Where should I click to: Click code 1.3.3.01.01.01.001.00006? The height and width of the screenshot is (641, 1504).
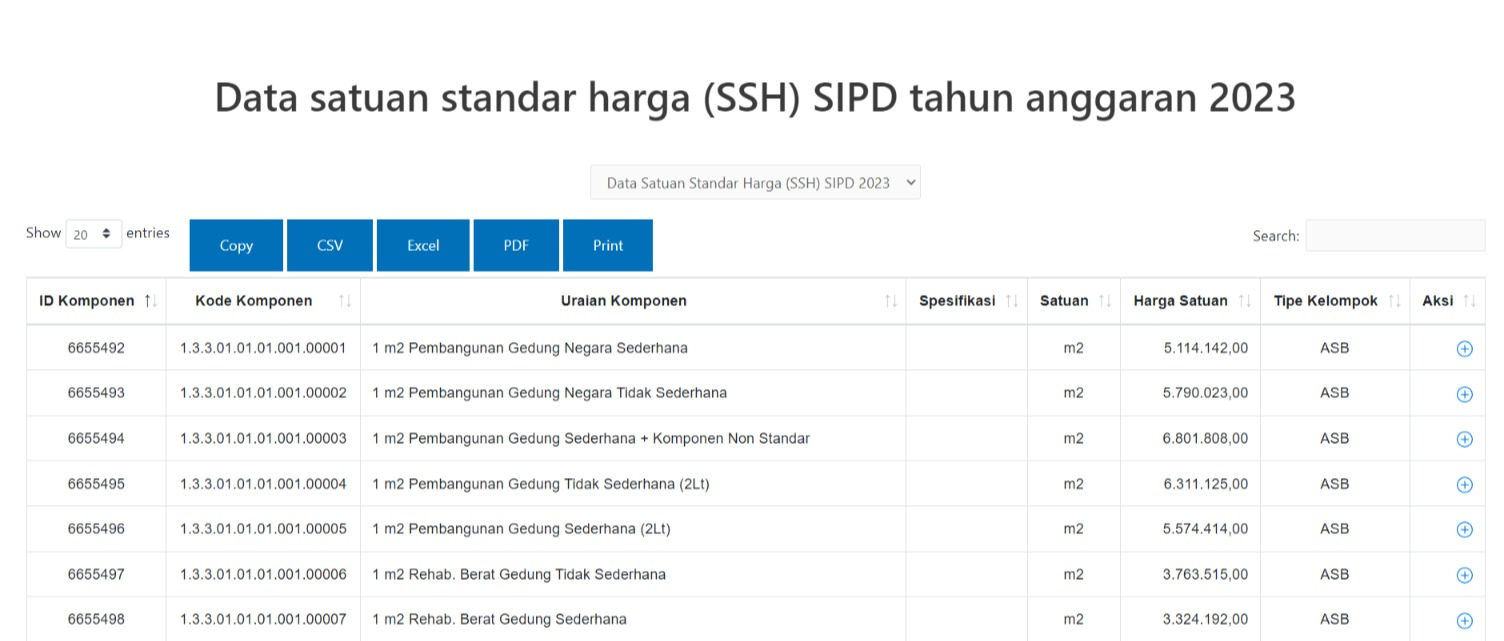pos(263,574)
